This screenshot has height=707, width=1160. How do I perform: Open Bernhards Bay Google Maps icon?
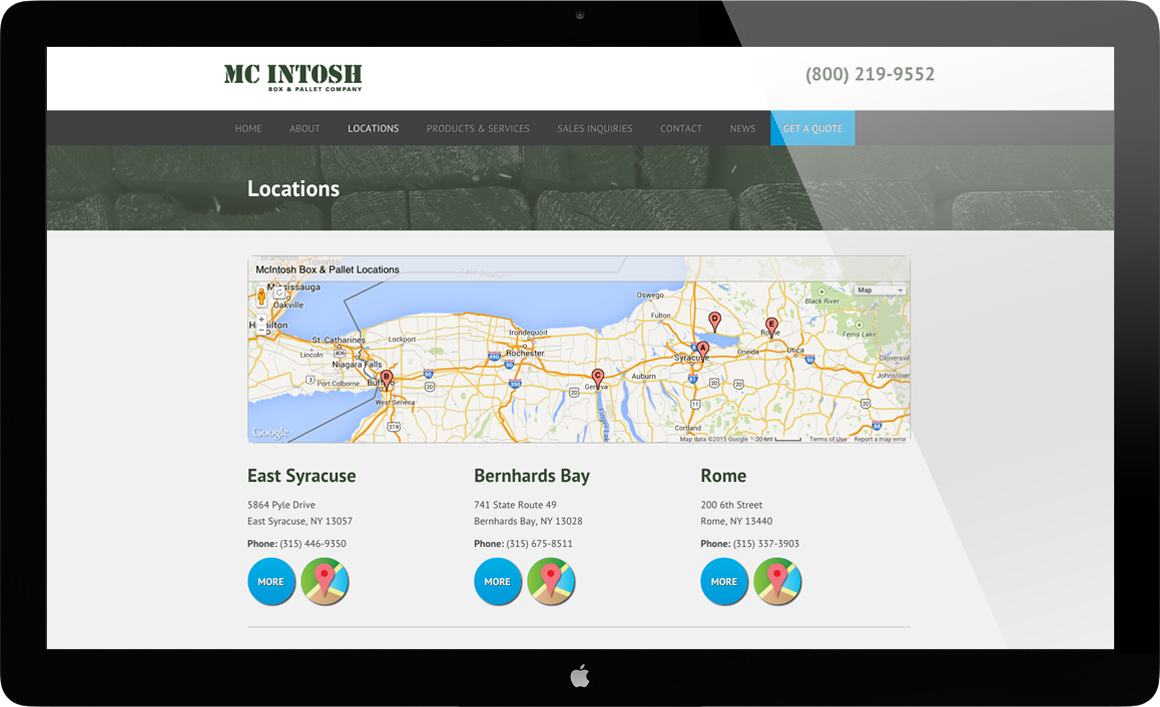[551, 582]
